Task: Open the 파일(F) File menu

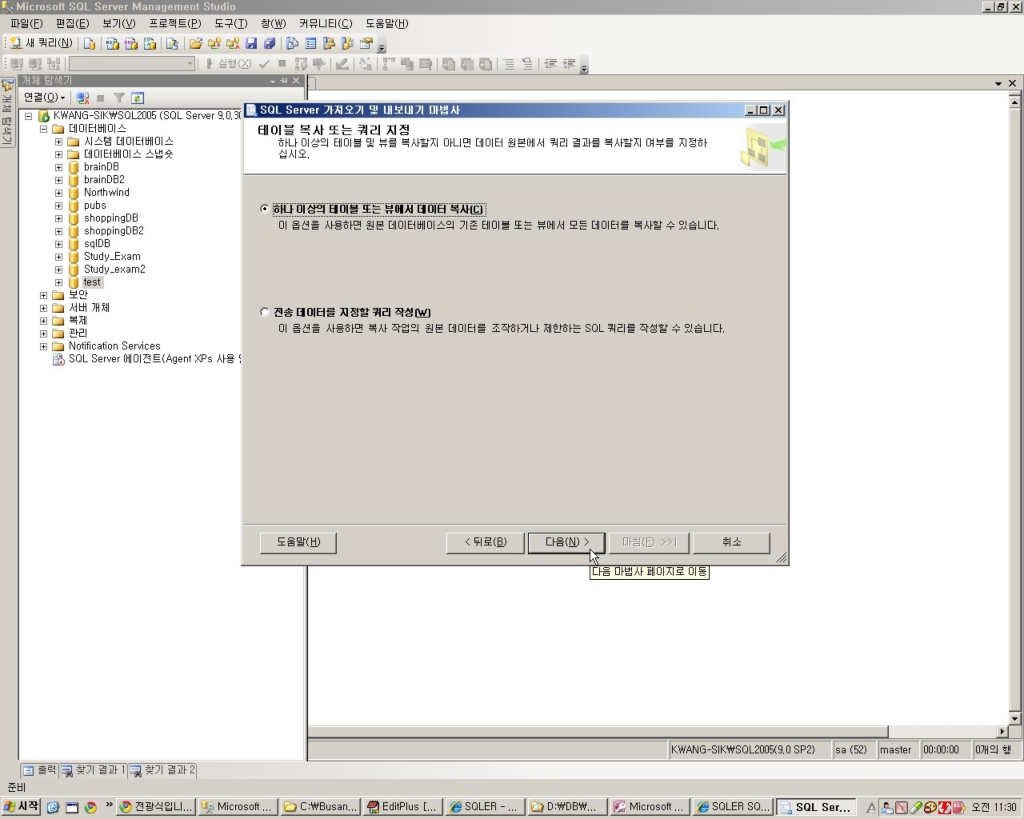Action: (27, 24)
